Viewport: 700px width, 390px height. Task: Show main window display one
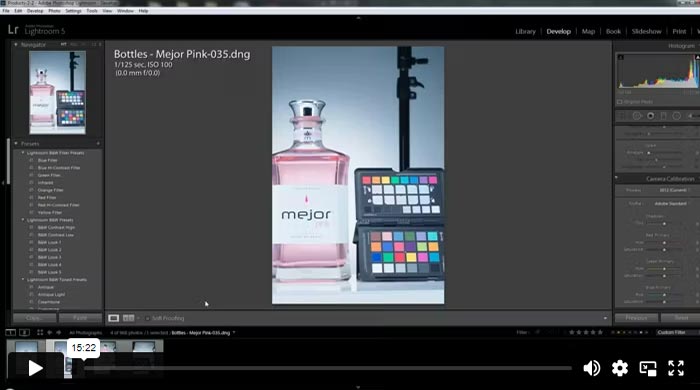(x=10, y=332)
